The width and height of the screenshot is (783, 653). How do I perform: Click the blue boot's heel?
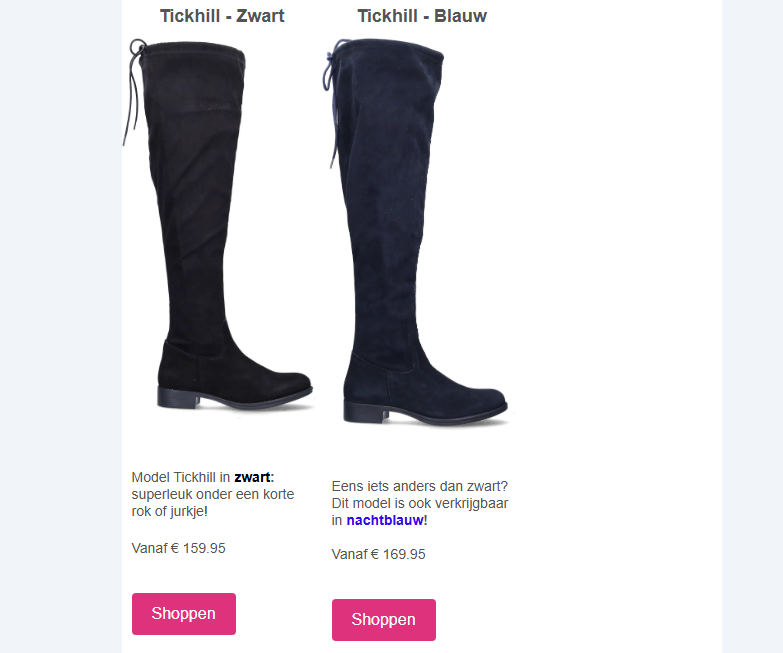(366, 414)
